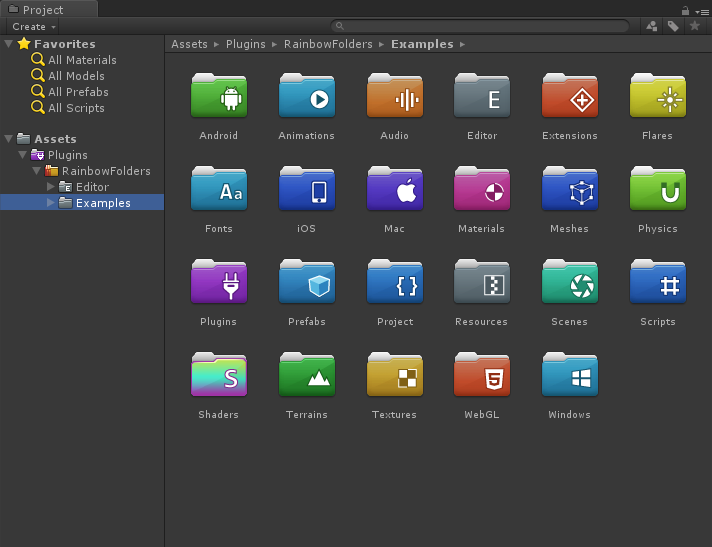
Task: Go to RainbowFolders in breadcrumb
Action: point(328,44)
